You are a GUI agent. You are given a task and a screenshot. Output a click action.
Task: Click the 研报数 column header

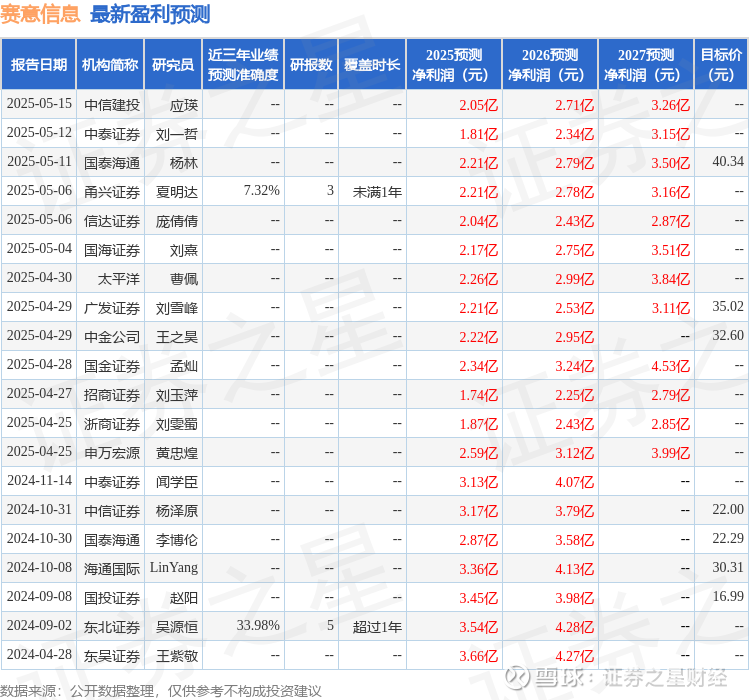(311, 65)
